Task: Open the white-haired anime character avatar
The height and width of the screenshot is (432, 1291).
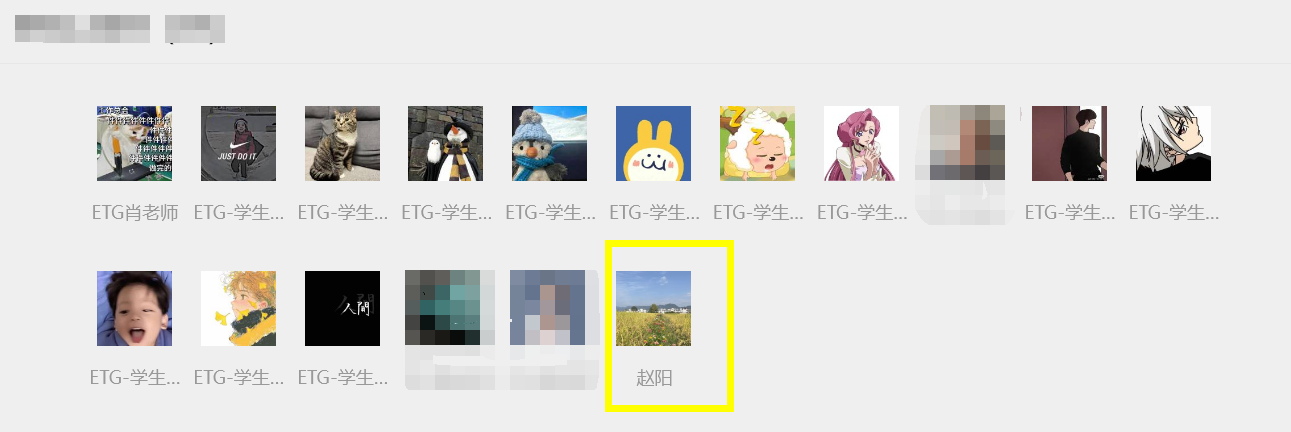Action: 1173,143
